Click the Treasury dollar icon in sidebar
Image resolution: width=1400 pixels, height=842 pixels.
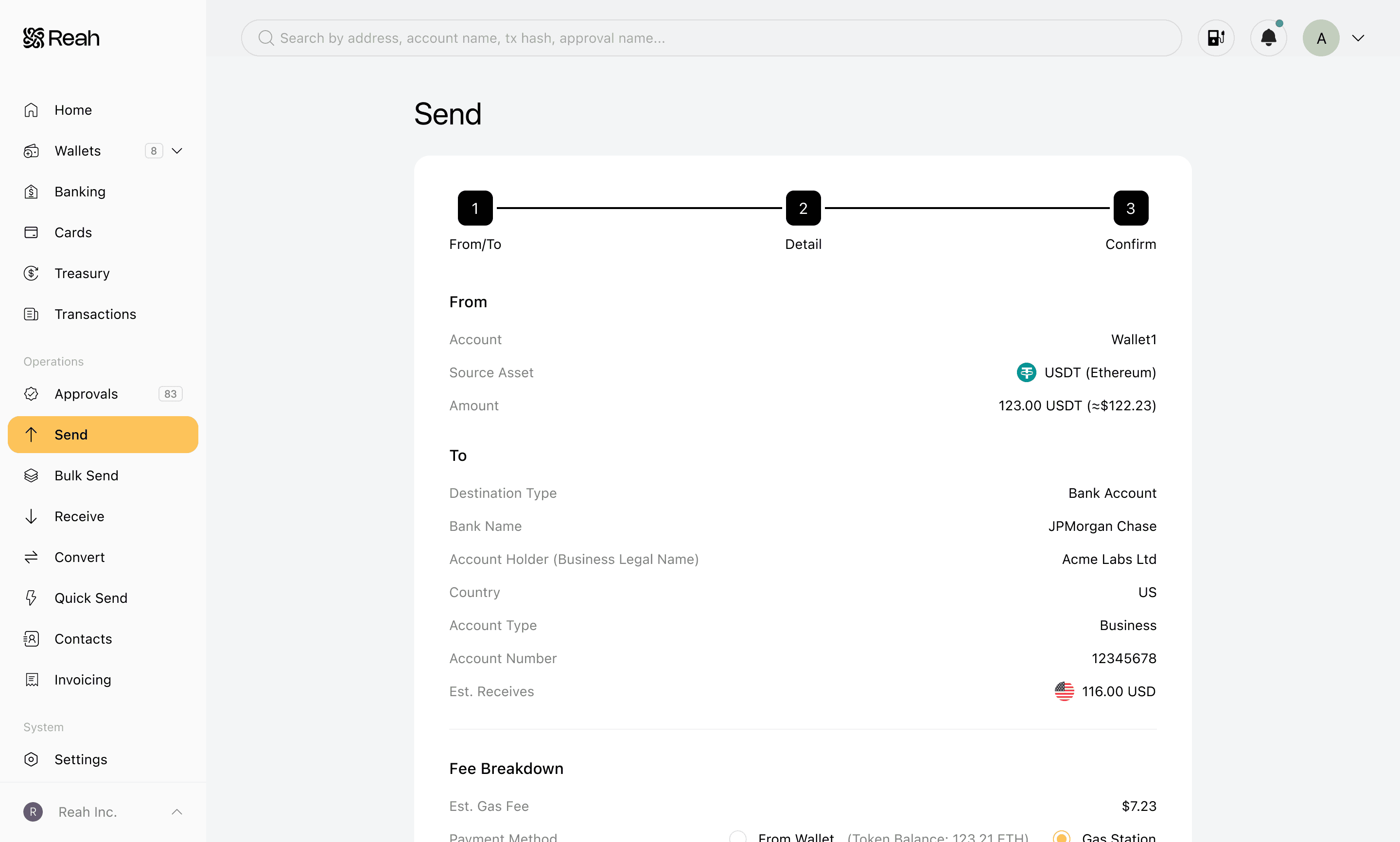pyautogui.click(x=31, y=274)
